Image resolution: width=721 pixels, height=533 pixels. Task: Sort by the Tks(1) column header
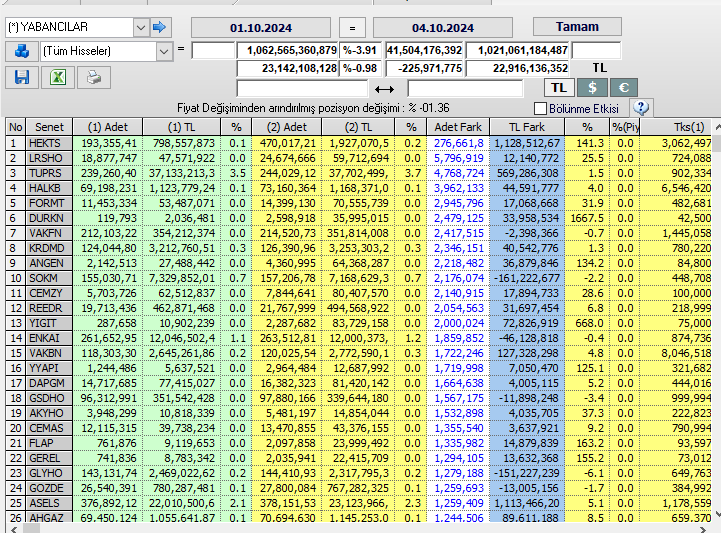click(x=676, y=127)
